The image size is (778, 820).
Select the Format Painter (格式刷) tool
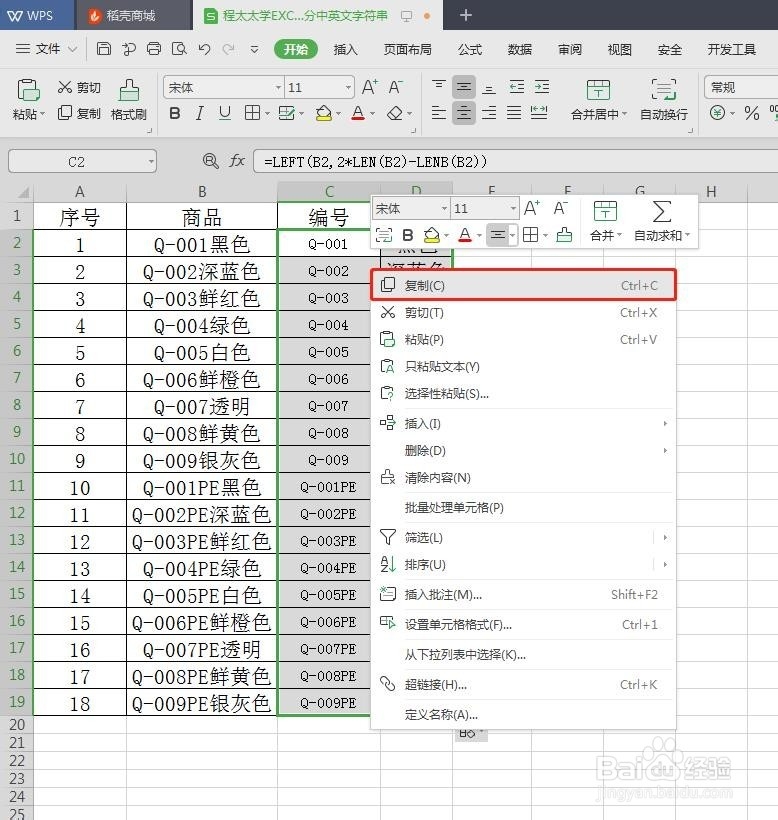click(129, 99)
